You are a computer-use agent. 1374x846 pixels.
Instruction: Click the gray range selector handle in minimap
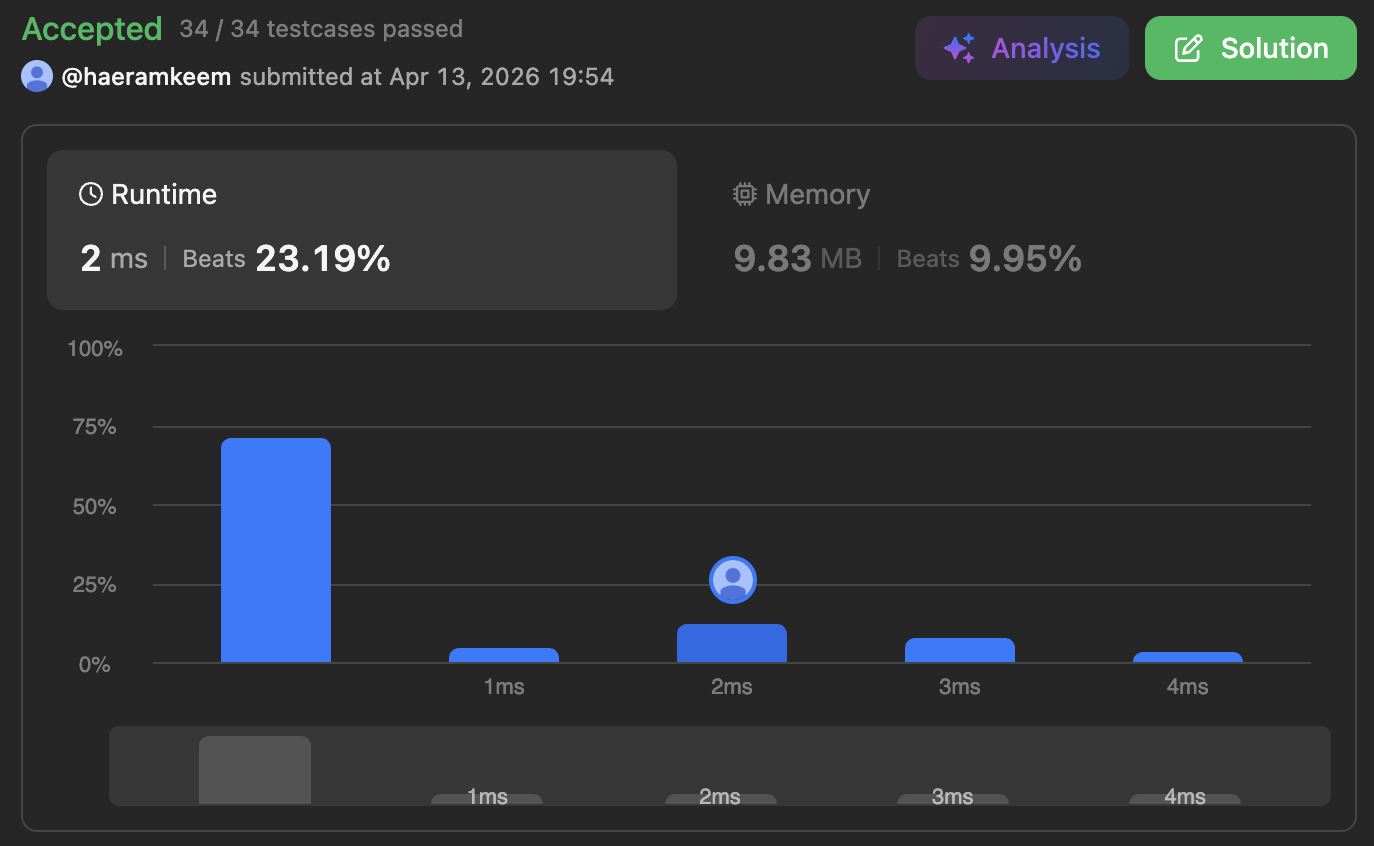click(x=255, y=770)
